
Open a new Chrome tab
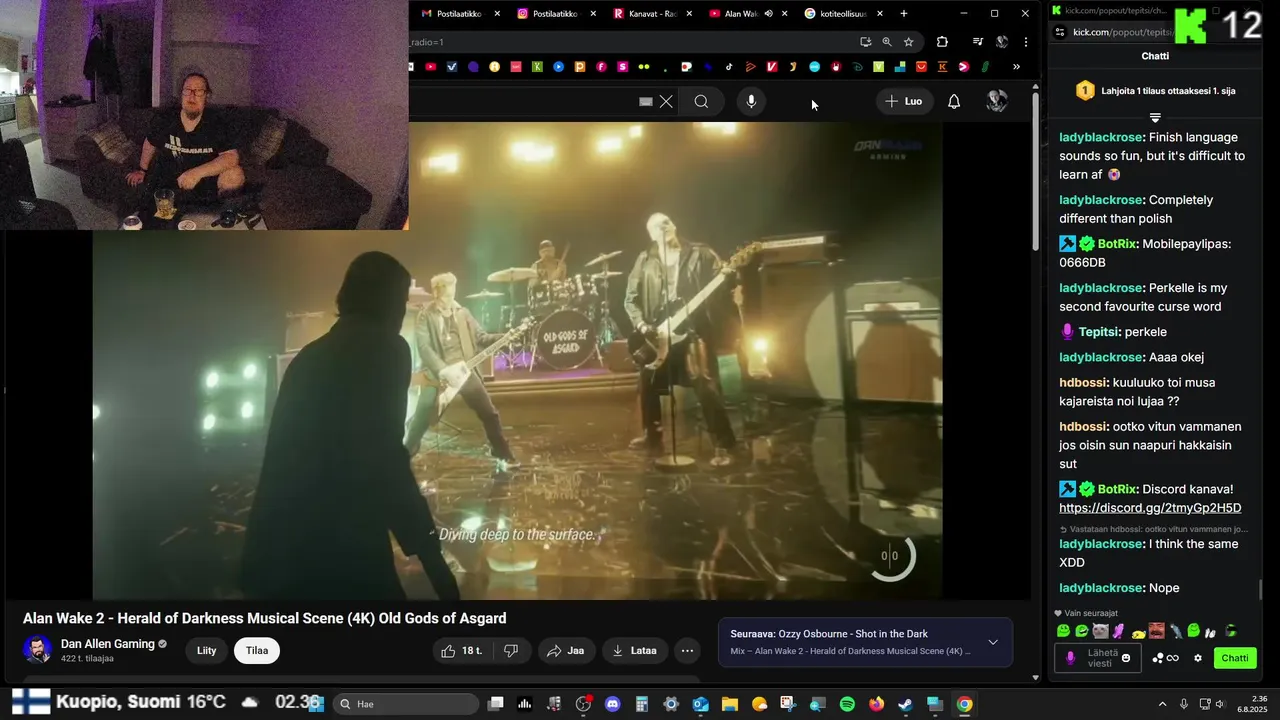pyautogui.click(x=904, y=13)
